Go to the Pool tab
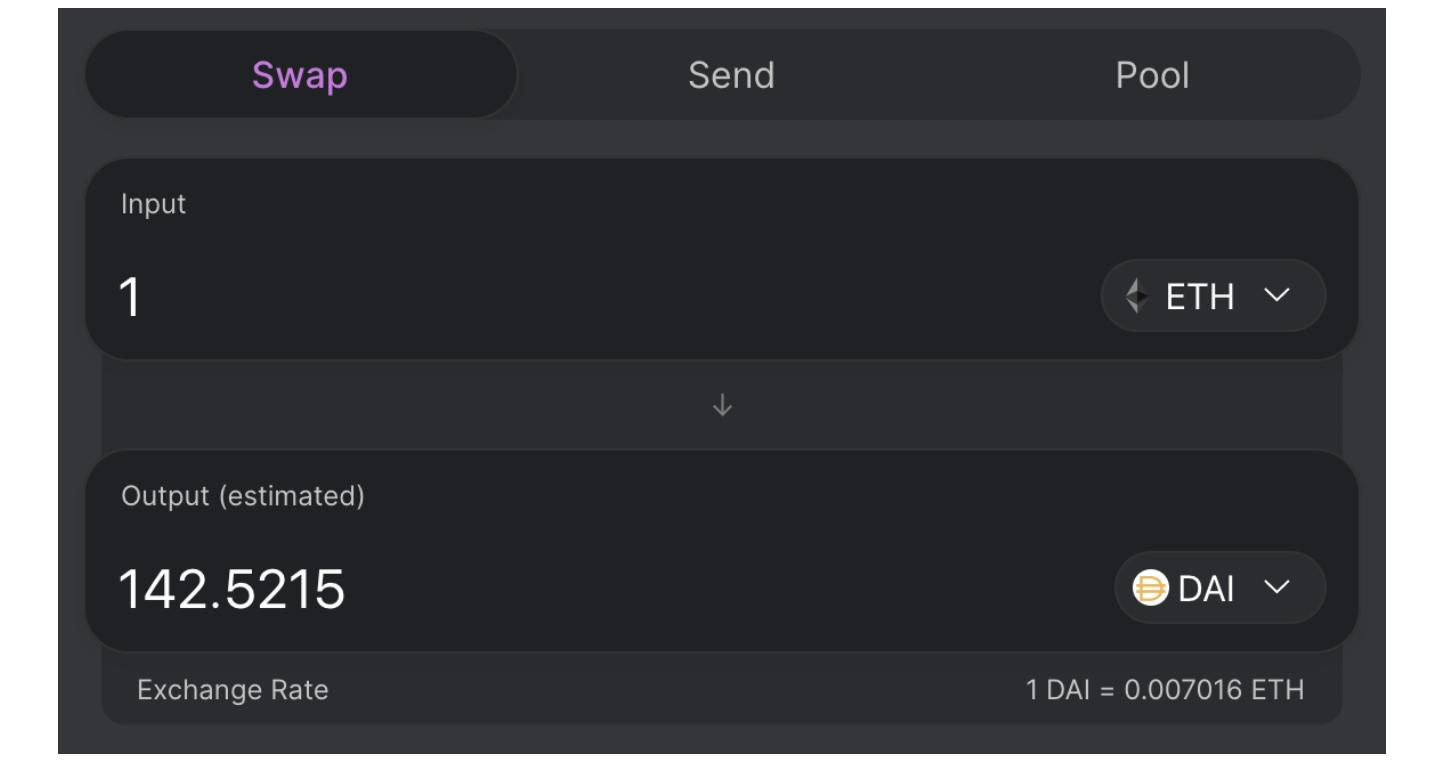Screen dimensions: 1436x766 pos(1152,75)
